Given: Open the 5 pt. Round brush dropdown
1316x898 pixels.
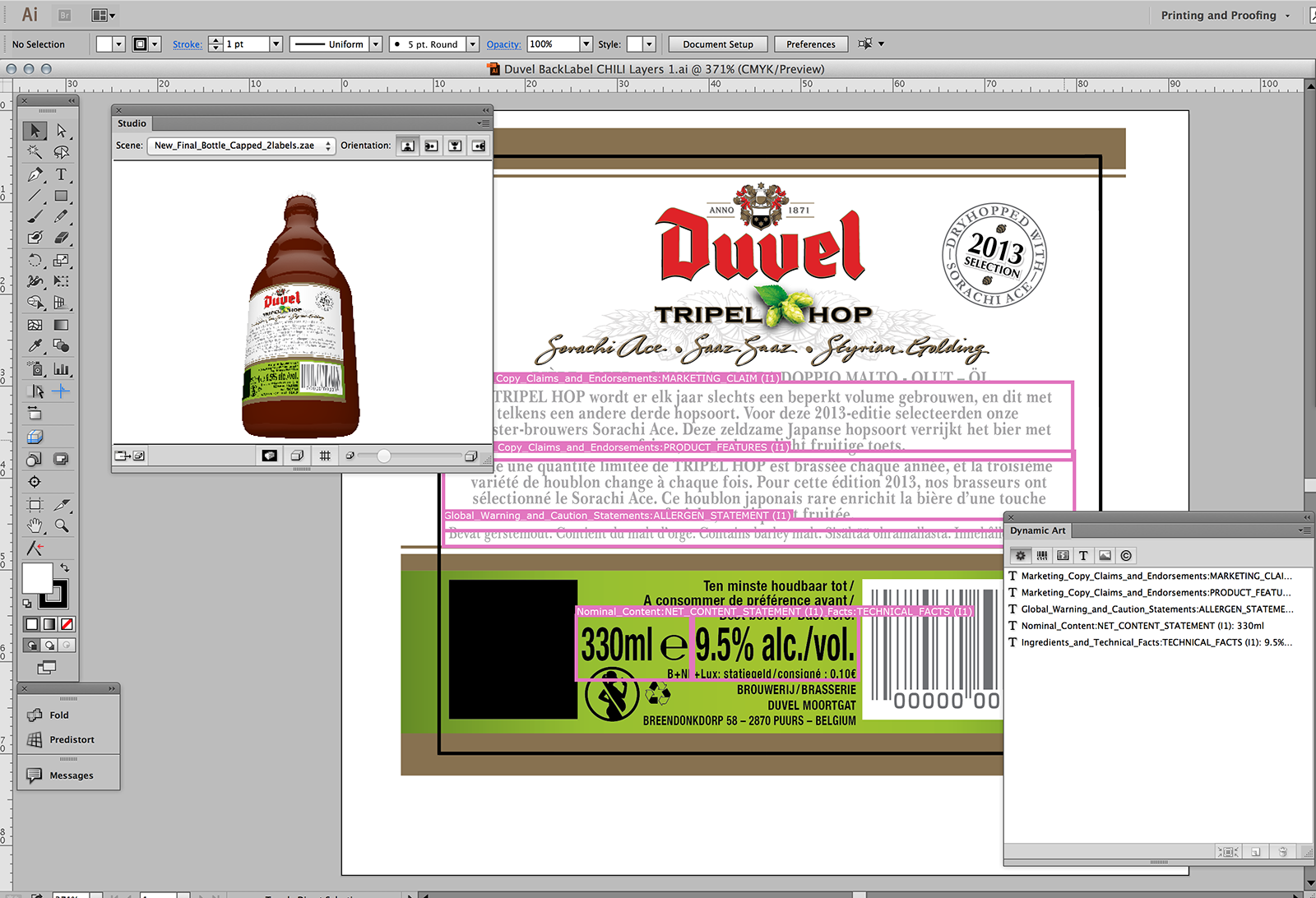Looking at the screenshot, I should coord(473,44).
